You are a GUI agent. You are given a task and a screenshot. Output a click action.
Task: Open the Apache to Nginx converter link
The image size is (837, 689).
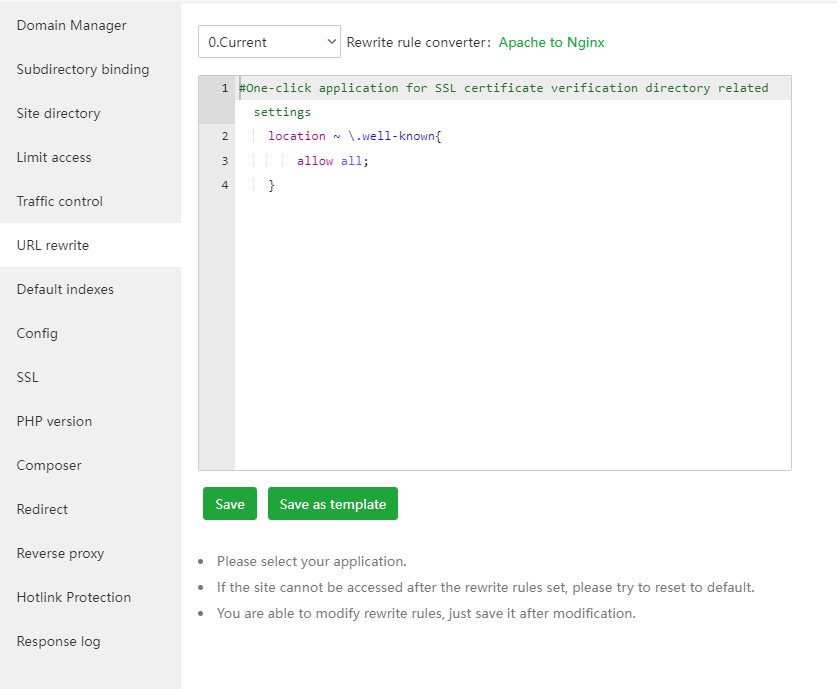coord(551,42)
